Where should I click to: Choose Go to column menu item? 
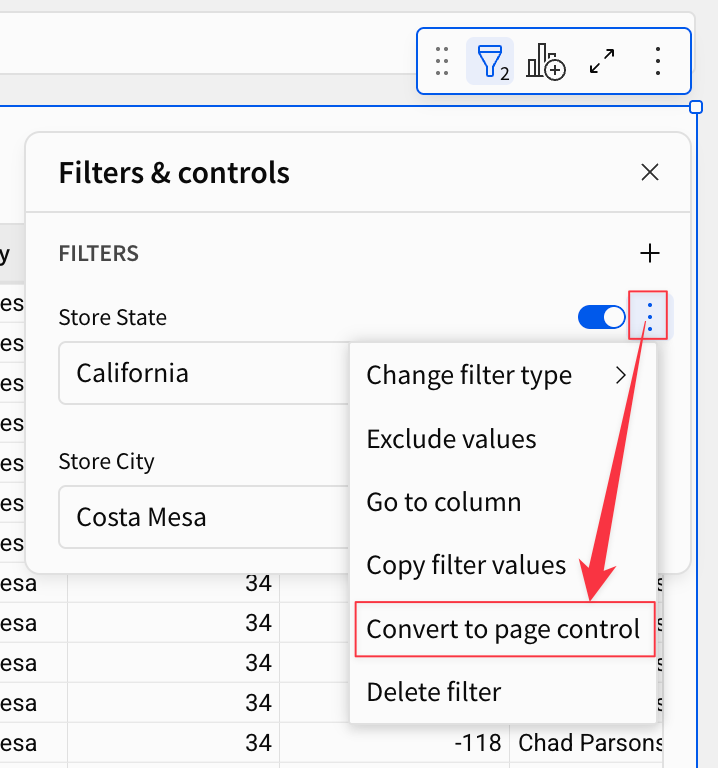coord(444,502)
